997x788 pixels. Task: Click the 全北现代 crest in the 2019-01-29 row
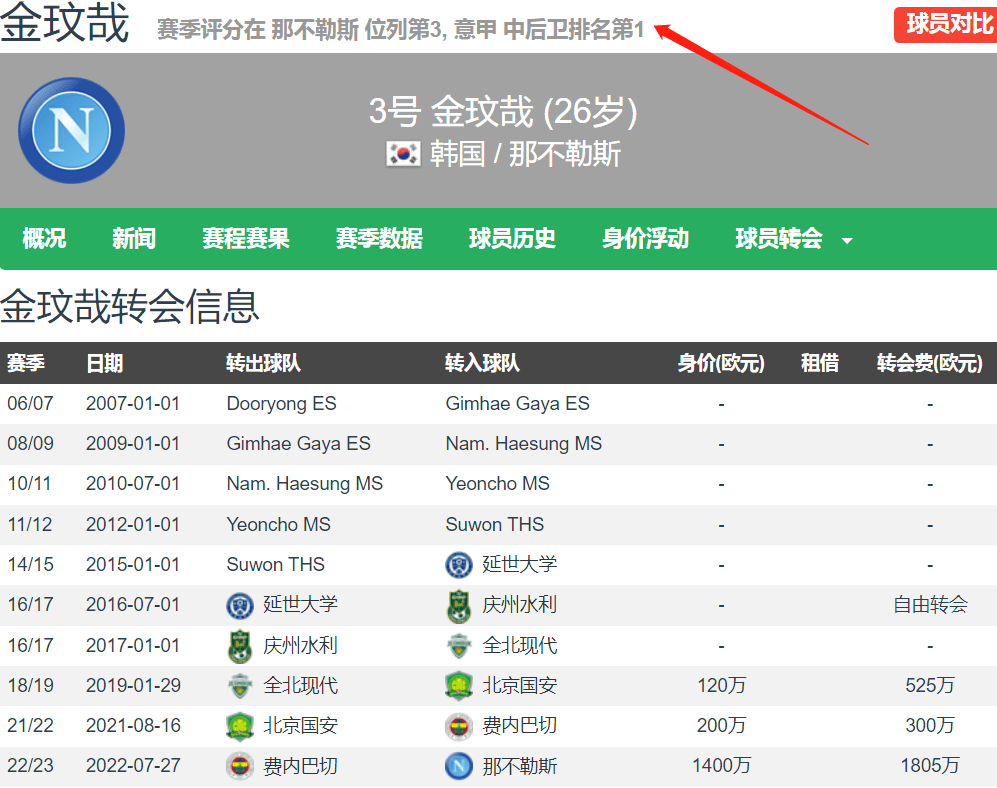pyautogui.click(x=240, y=686)
